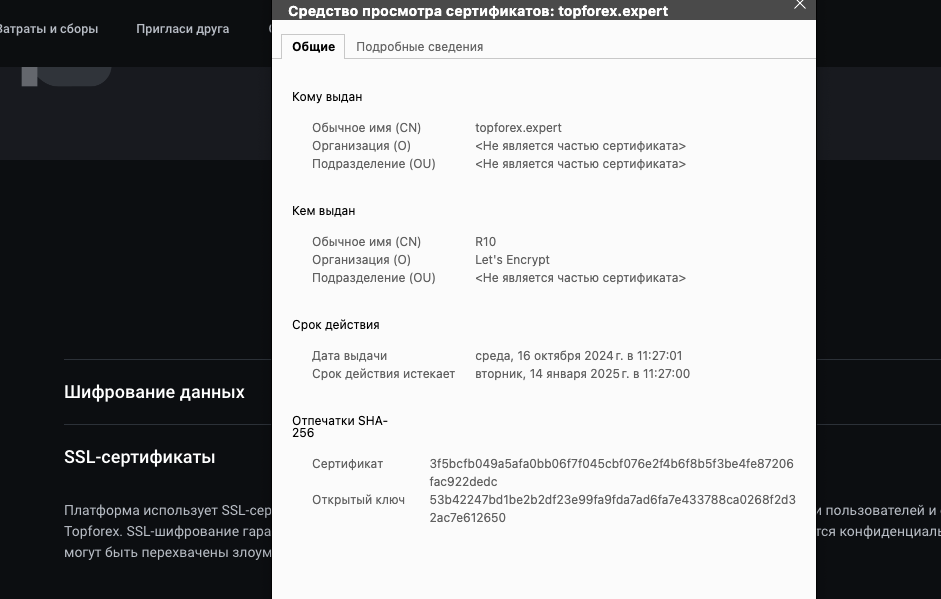This screenshot has width=941, height=599.
Task: Open the Пригласи друга menu item
Action: (x=183, y=29)
